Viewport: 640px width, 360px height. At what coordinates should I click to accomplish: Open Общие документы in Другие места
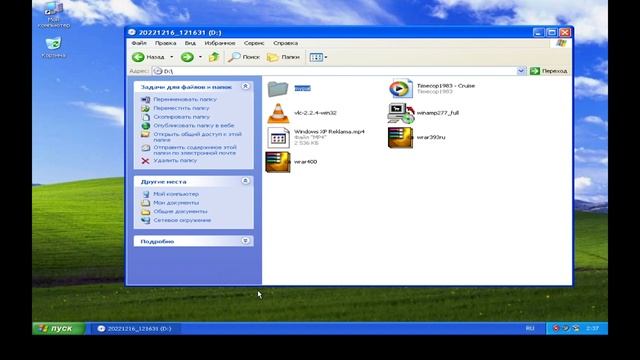180,211
